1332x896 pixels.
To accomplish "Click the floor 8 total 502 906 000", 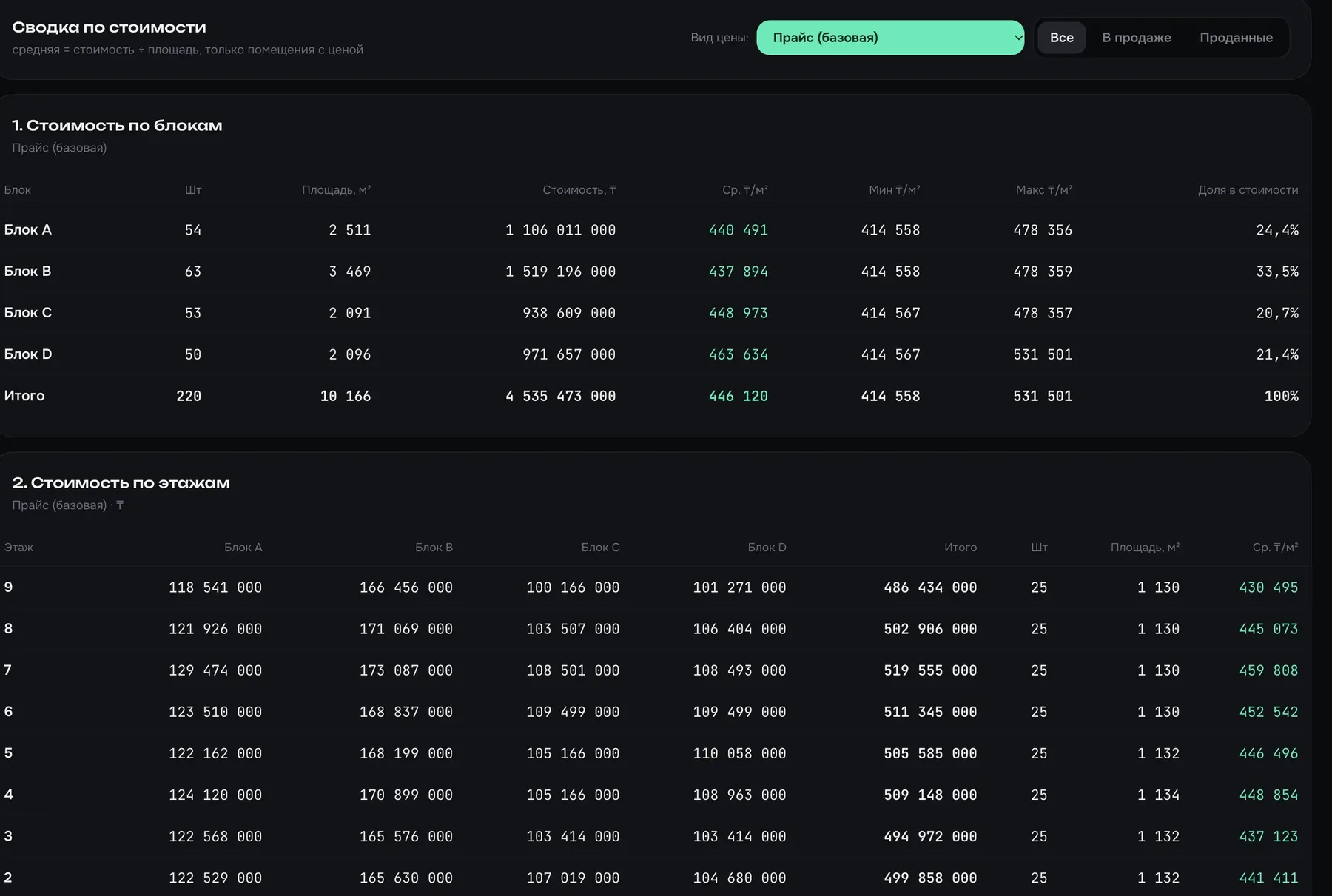I will (930, 629).
